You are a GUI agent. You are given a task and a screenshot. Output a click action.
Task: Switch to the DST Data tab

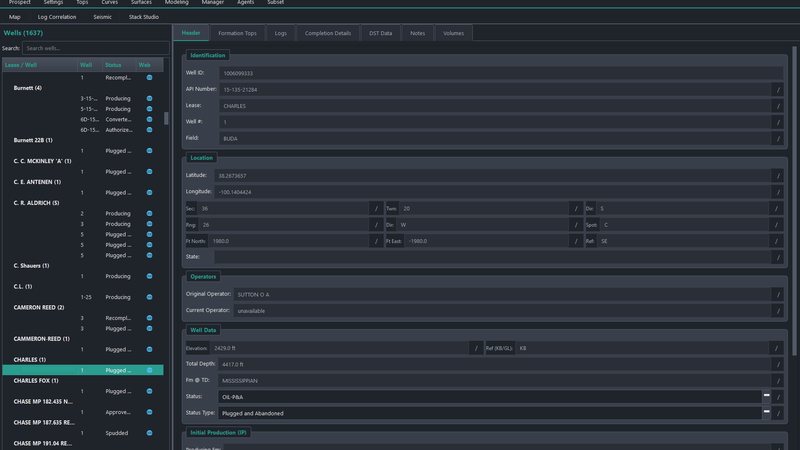[381, 33]
